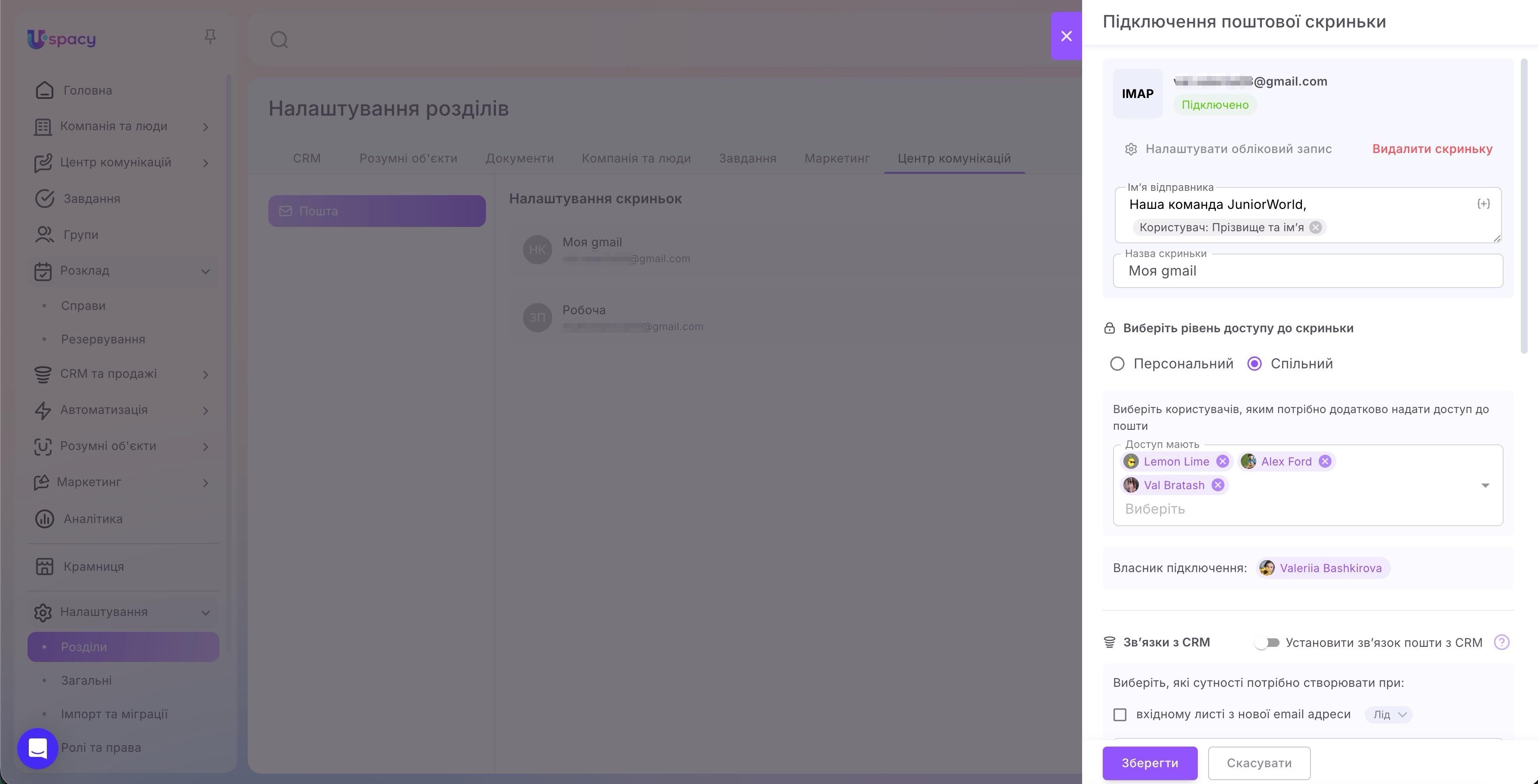Remove Alex Ford from access list
The width and height of the screenshot is (1538, 784).
pos(1325,461)
